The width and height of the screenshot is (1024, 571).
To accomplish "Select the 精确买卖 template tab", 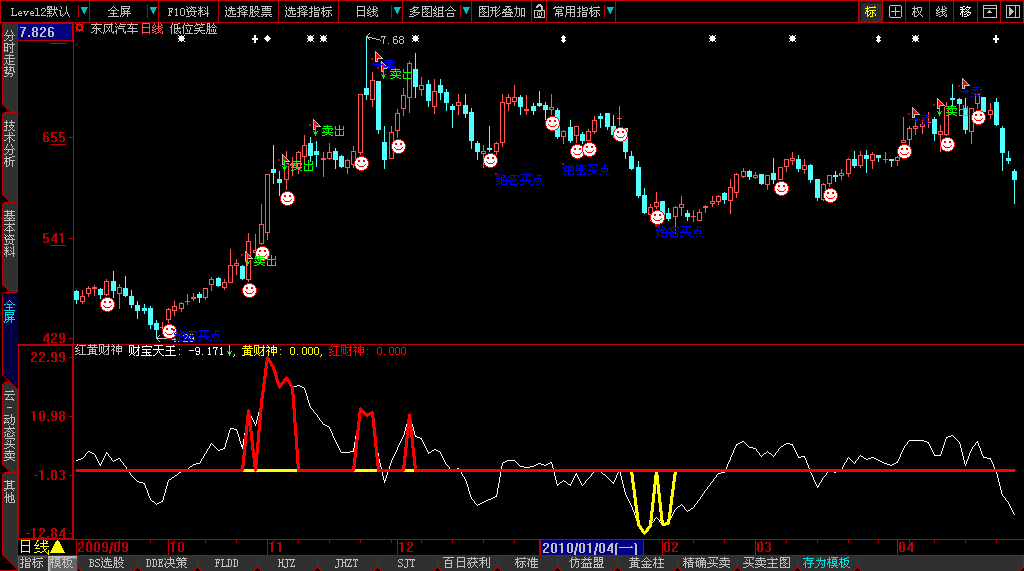I will [707, 563].
